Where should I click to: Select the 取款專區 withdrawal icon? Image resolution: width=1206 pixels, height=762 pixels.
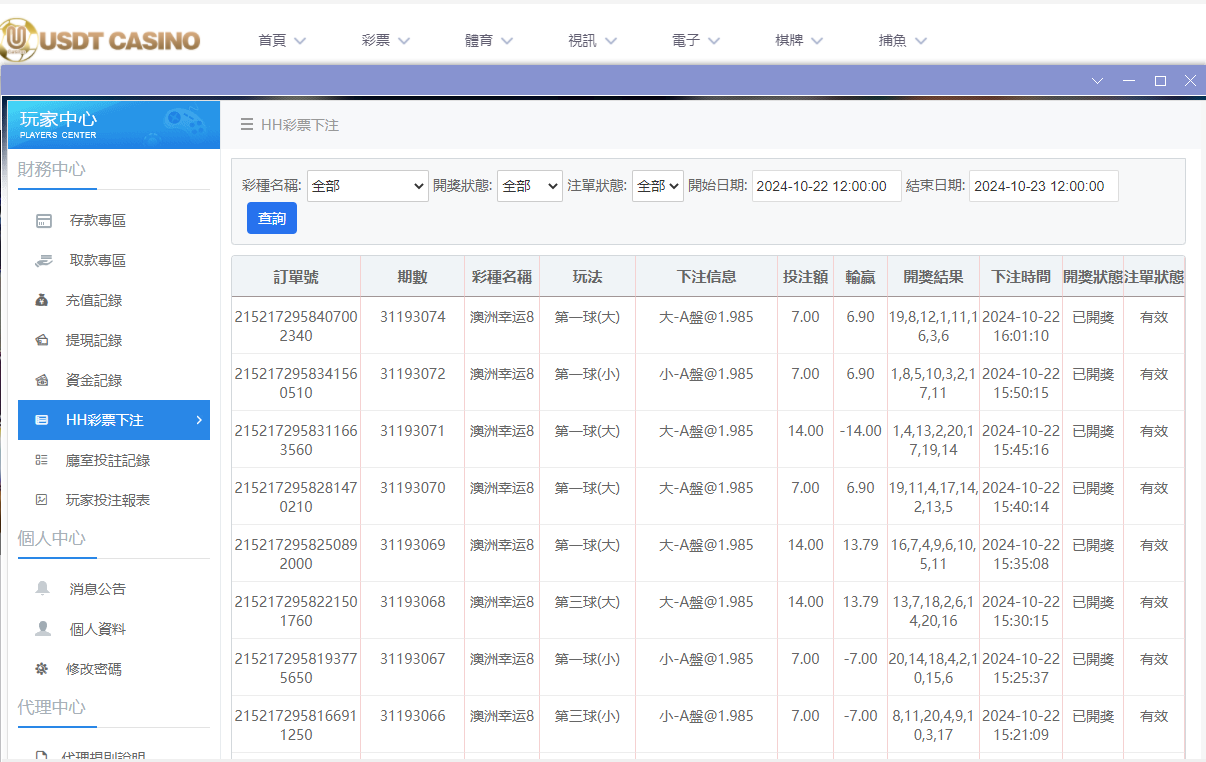[x=43, y=260]
